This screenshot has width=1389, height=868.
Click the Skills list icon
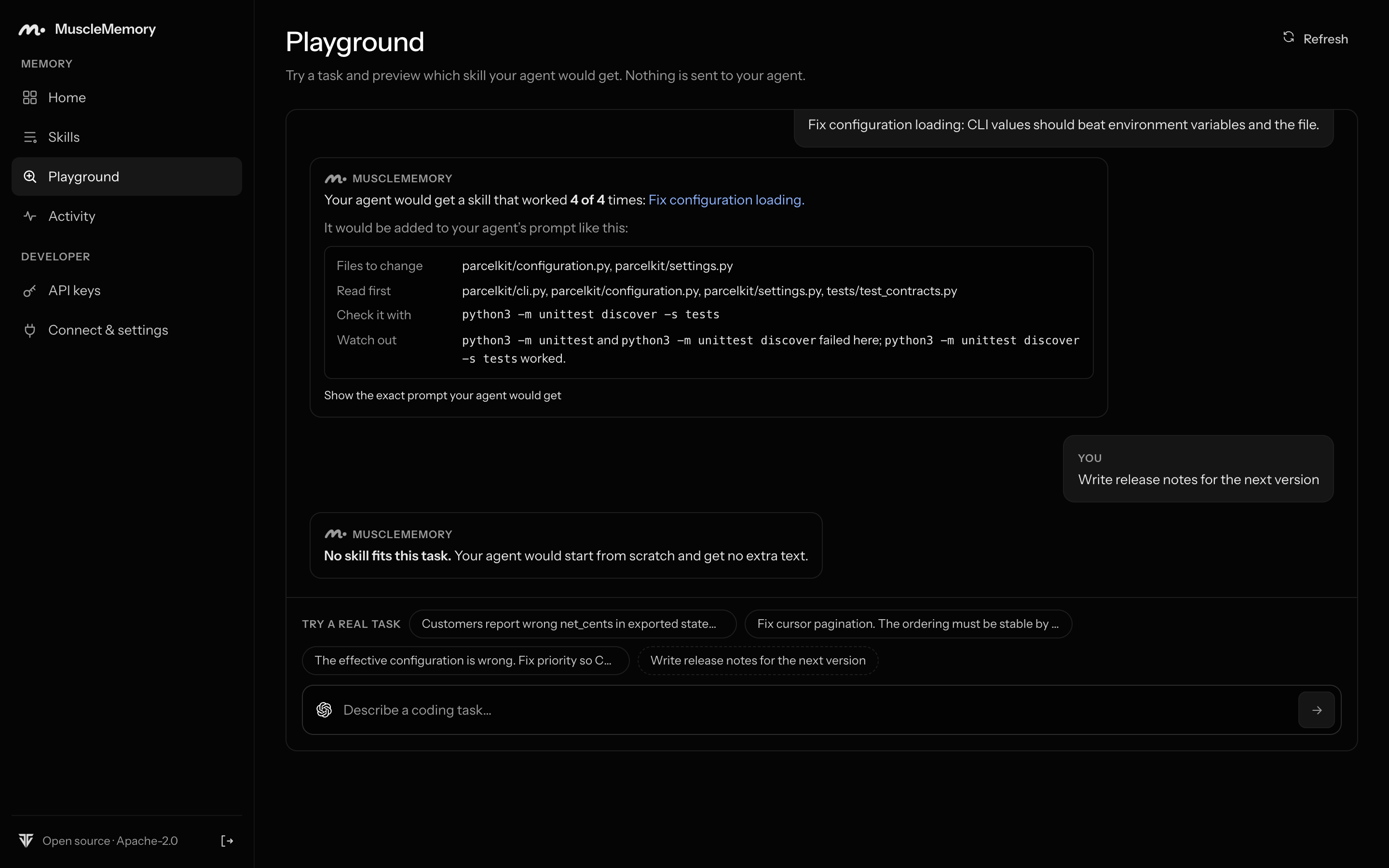click(30, 137)
